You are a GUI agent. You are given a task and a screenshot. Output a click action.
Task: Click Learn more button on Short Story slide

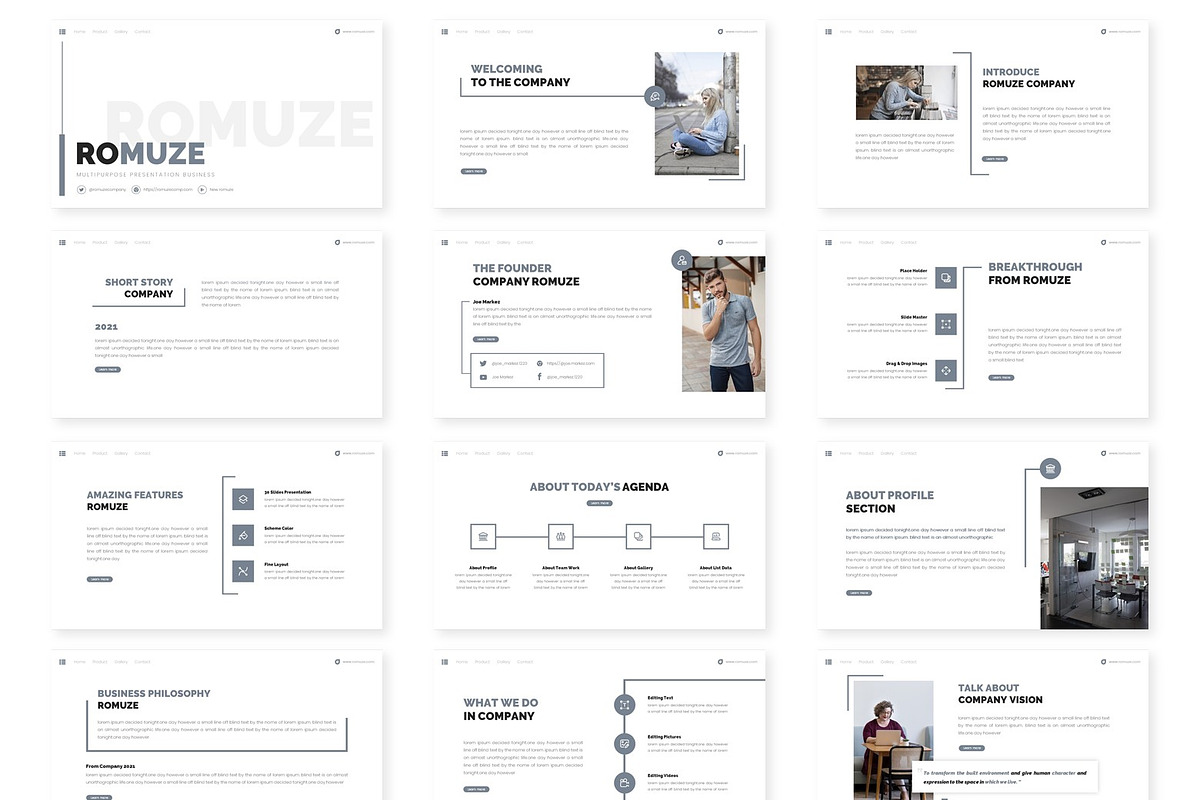tap(108, 369)
